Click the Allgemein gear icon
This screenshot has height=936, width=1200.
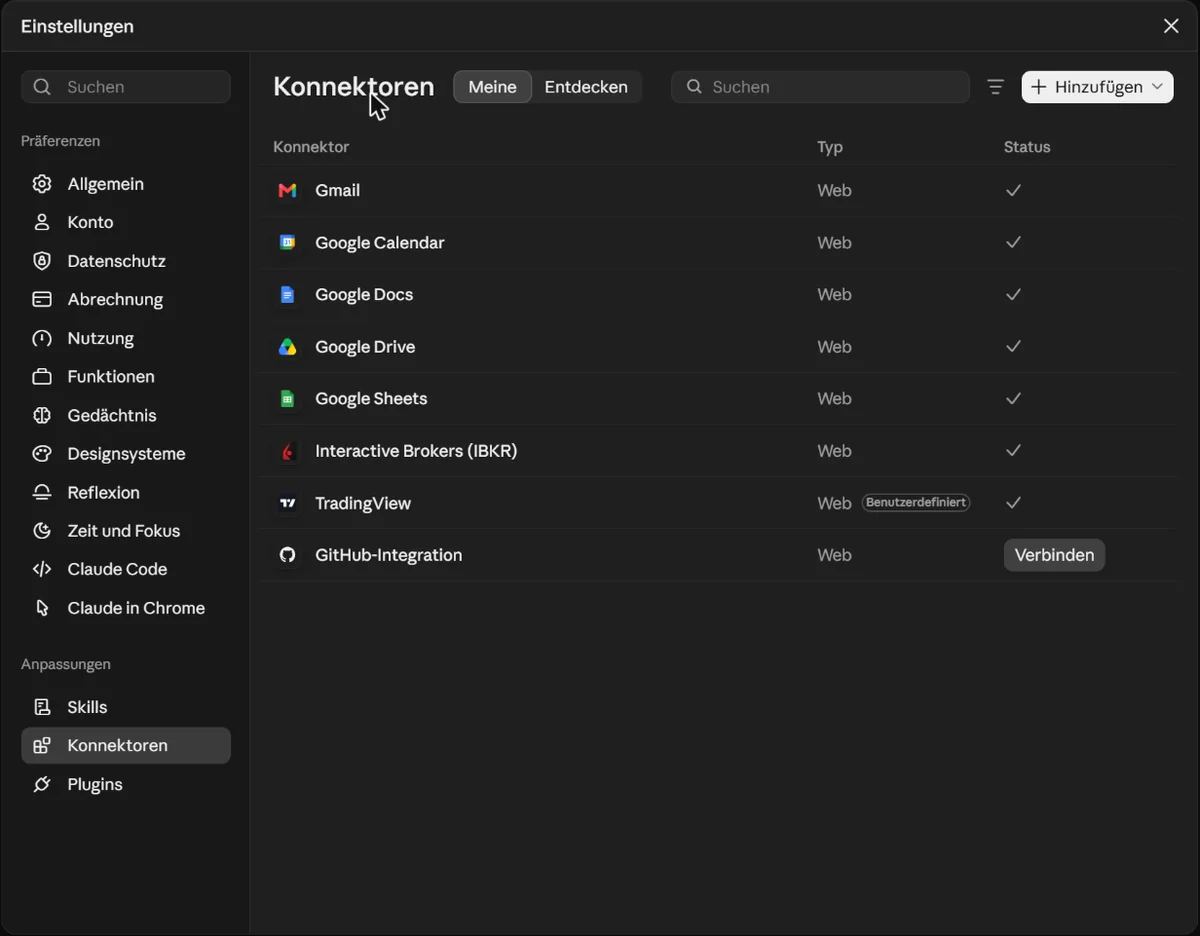[x=42, y=184]
